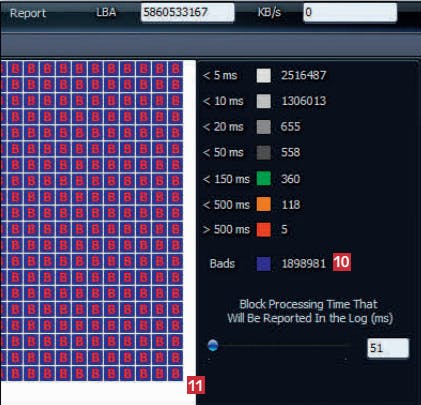The image size is (421, 405).
Task: Click the blue Bads color swatch
Action: coord(264,263)
